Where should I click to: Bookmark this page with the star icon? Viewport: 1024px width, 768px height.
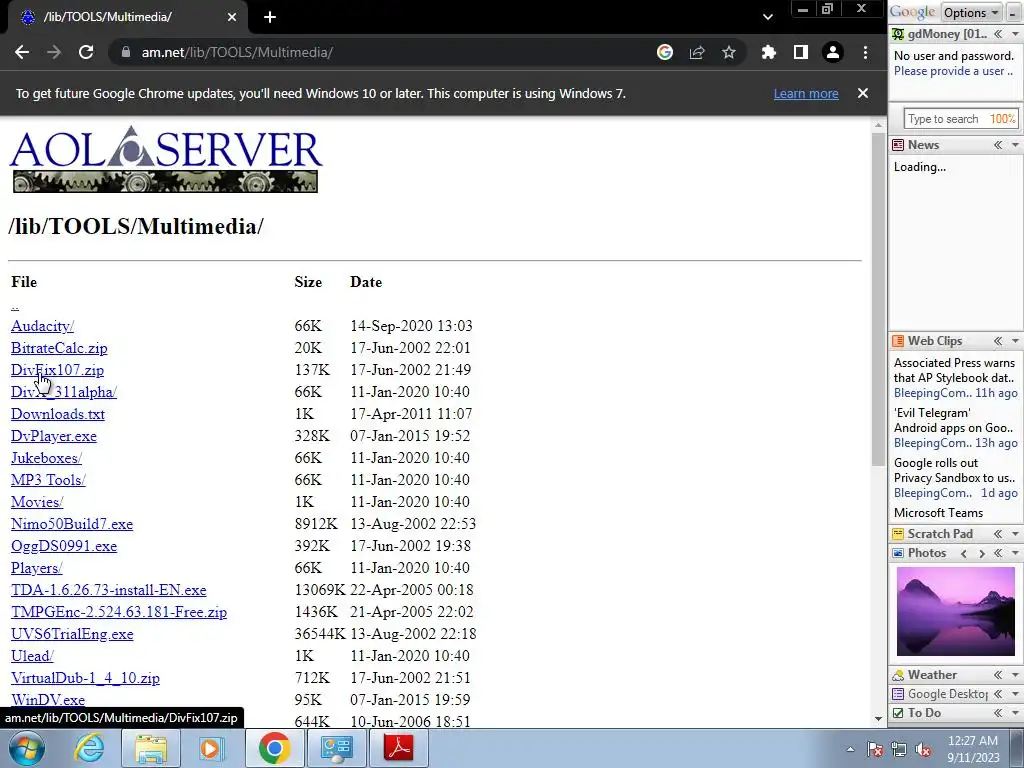coord(729,52)
